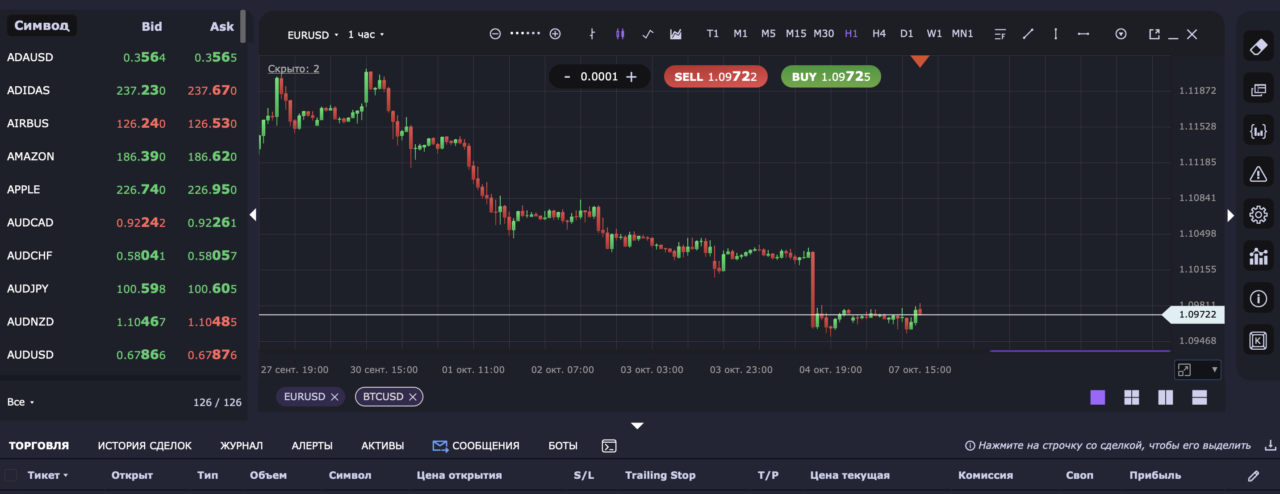Open the eraser tool in right sidebar
The image size is (1280, 494).
pos(1258,46)
